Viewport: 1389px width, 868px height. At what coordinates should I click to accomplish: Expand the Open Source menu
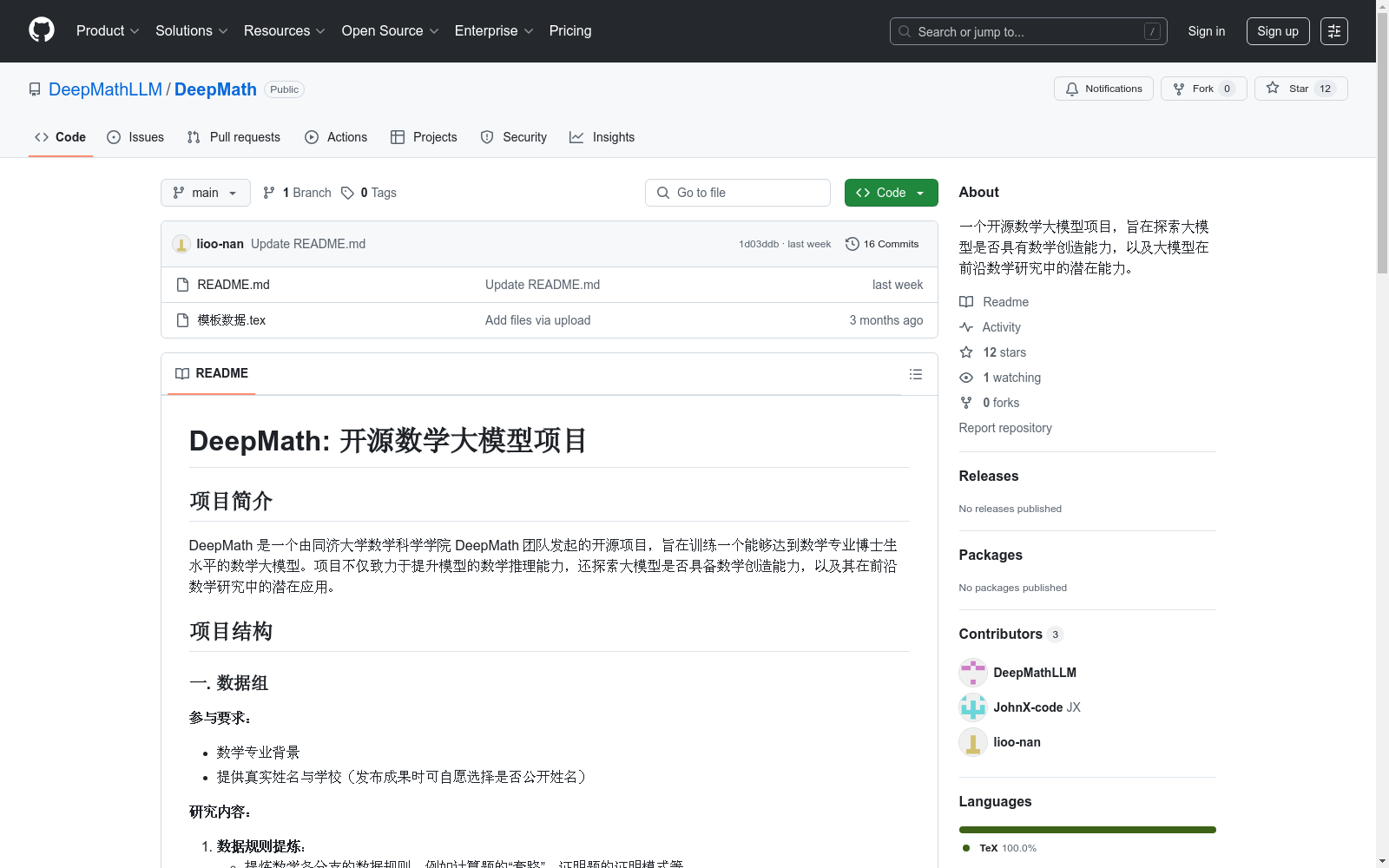390,30
